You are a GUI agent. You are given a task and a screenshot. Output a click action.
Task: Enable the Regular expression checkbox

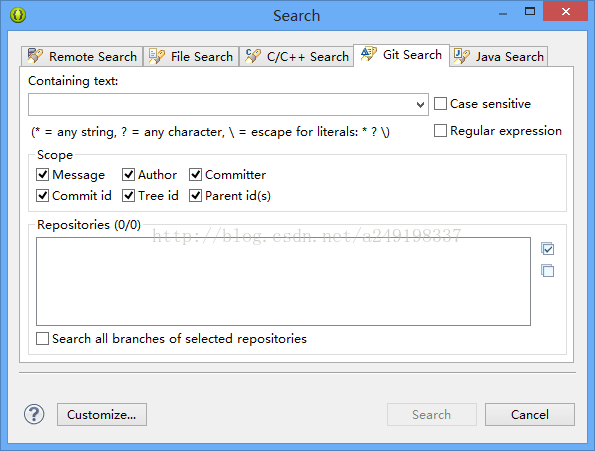point(440,130)
